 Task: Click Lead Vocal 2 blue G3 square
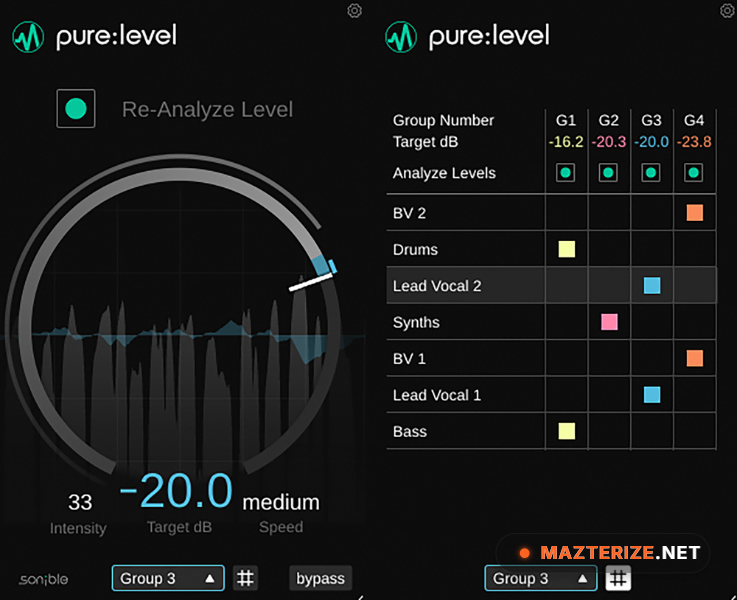pyautogui.click(x=652, y=285)
